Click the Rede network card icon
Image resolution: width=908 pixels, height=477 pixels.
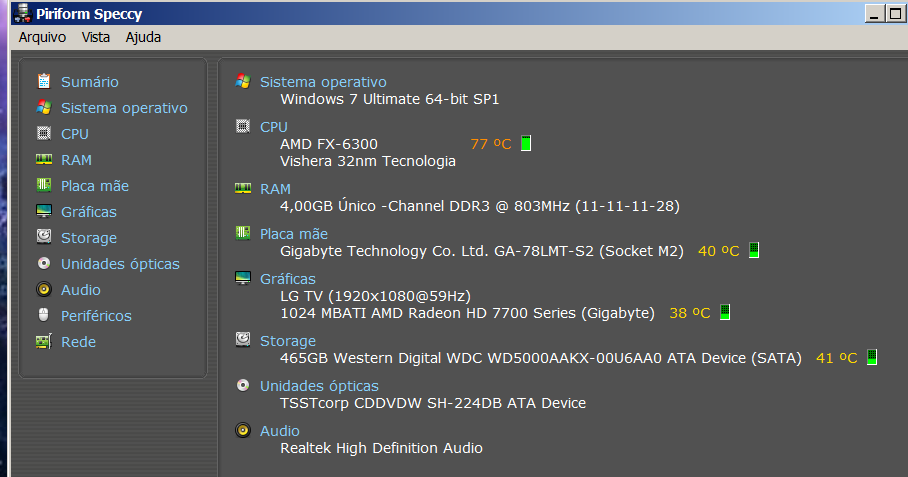pos(44,342)
